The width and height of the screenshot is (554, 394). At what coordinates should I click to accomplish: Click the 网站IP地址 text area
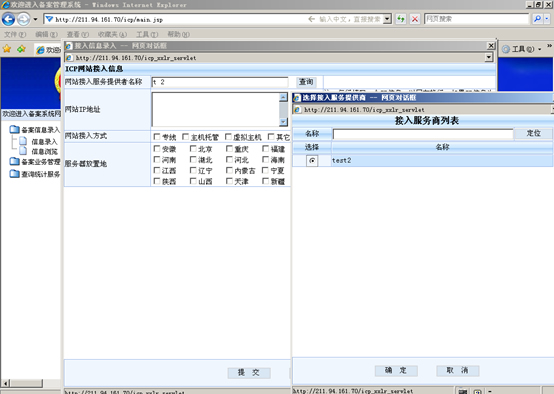click(216, 110)
